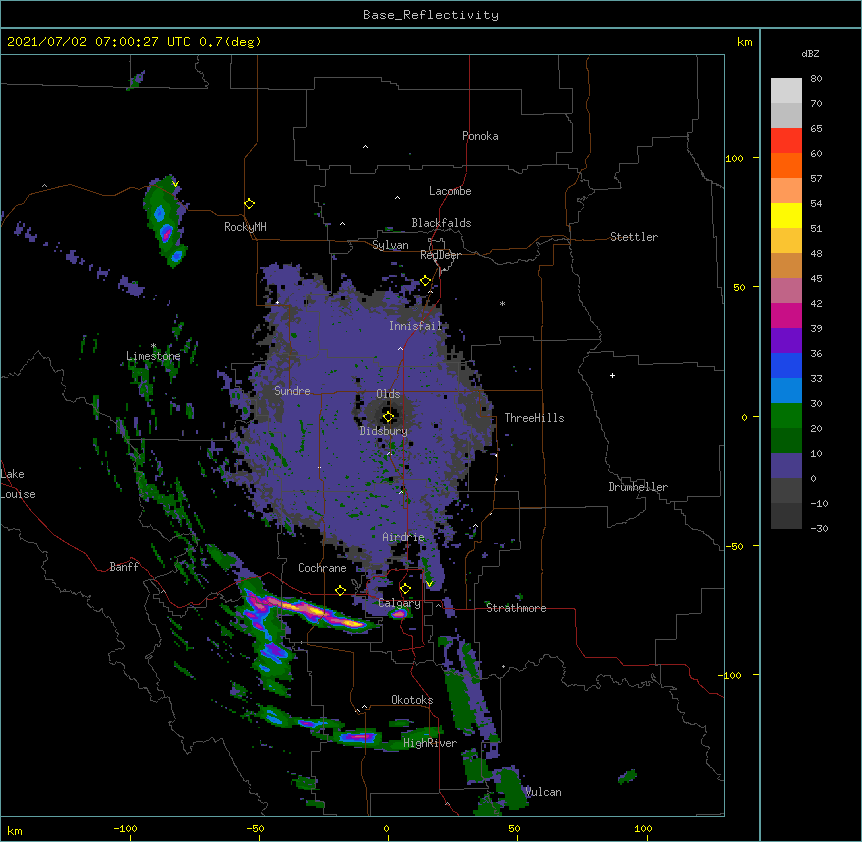The image size is (862, 842).
Task: Select the Didsbury label
Action: (x=384, y=431)
